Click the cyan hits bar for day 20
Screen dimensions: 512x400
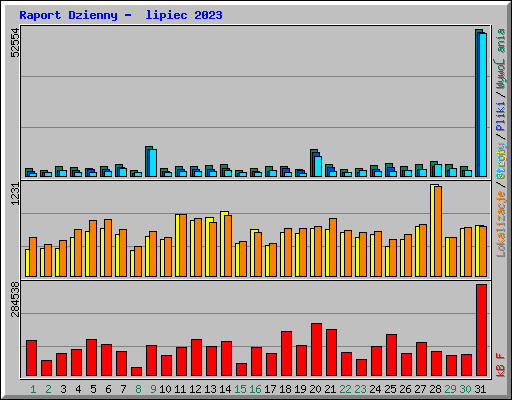pos(318,166)
